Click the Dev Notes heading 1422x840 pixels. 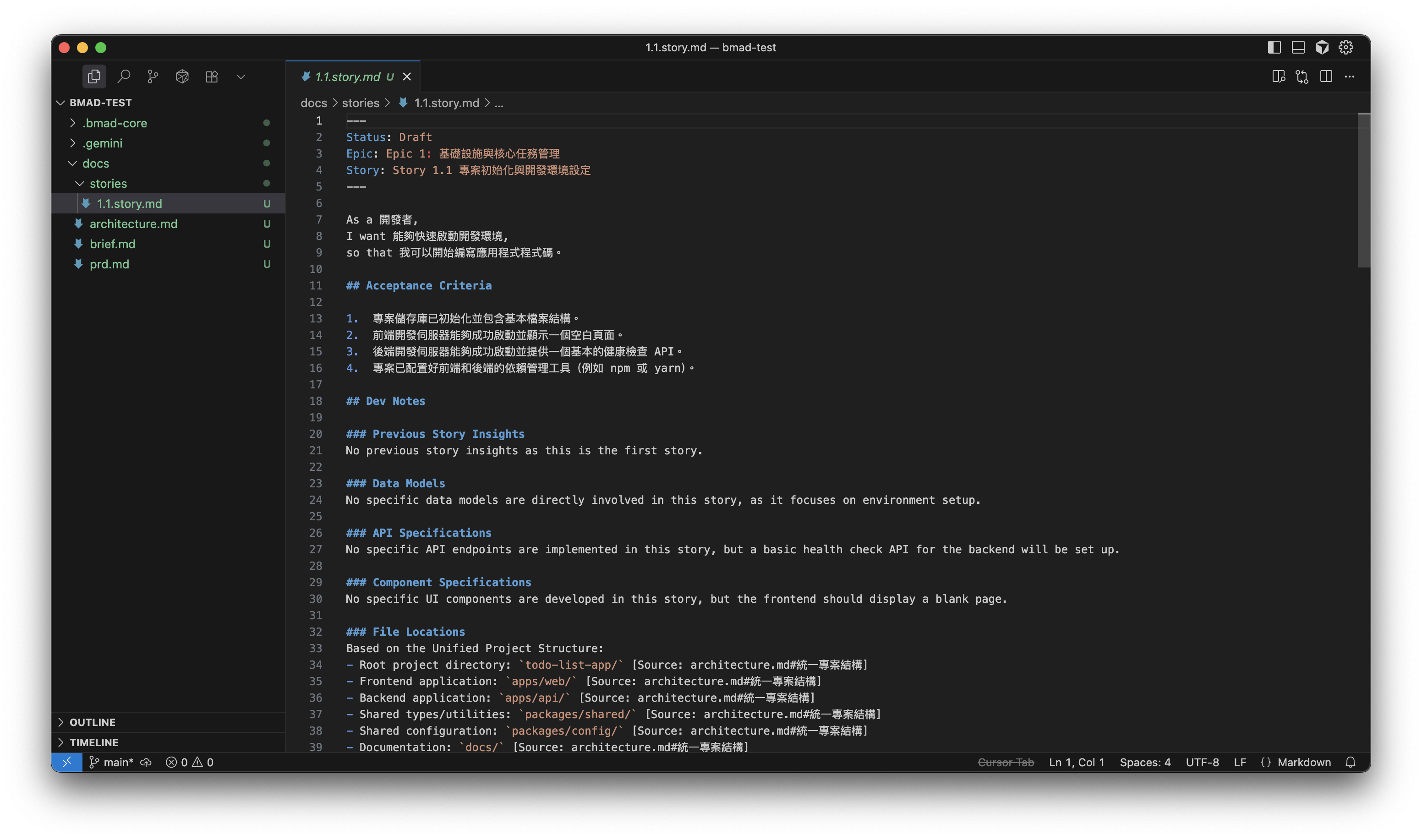tap(385, 401)
